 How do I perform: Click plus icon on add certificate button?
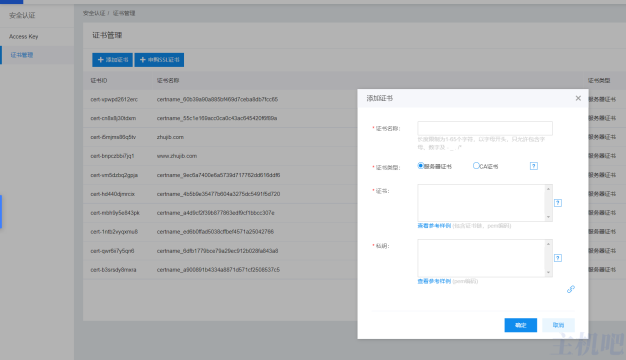point(101,60)
